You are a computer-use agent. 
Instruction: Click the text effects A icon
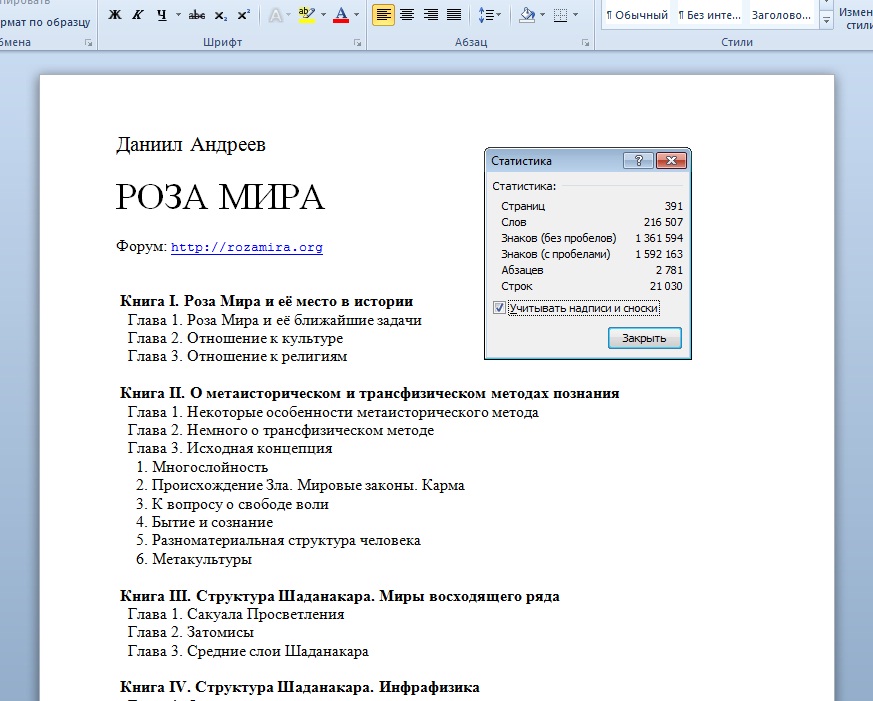(x=275, y=15)
